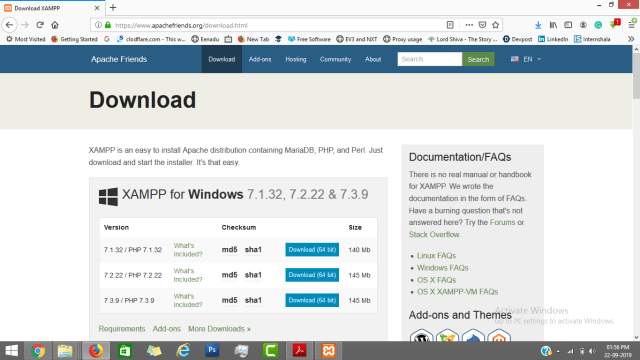Show md5 checksum for 7.2.22

[x=229, y=275]
